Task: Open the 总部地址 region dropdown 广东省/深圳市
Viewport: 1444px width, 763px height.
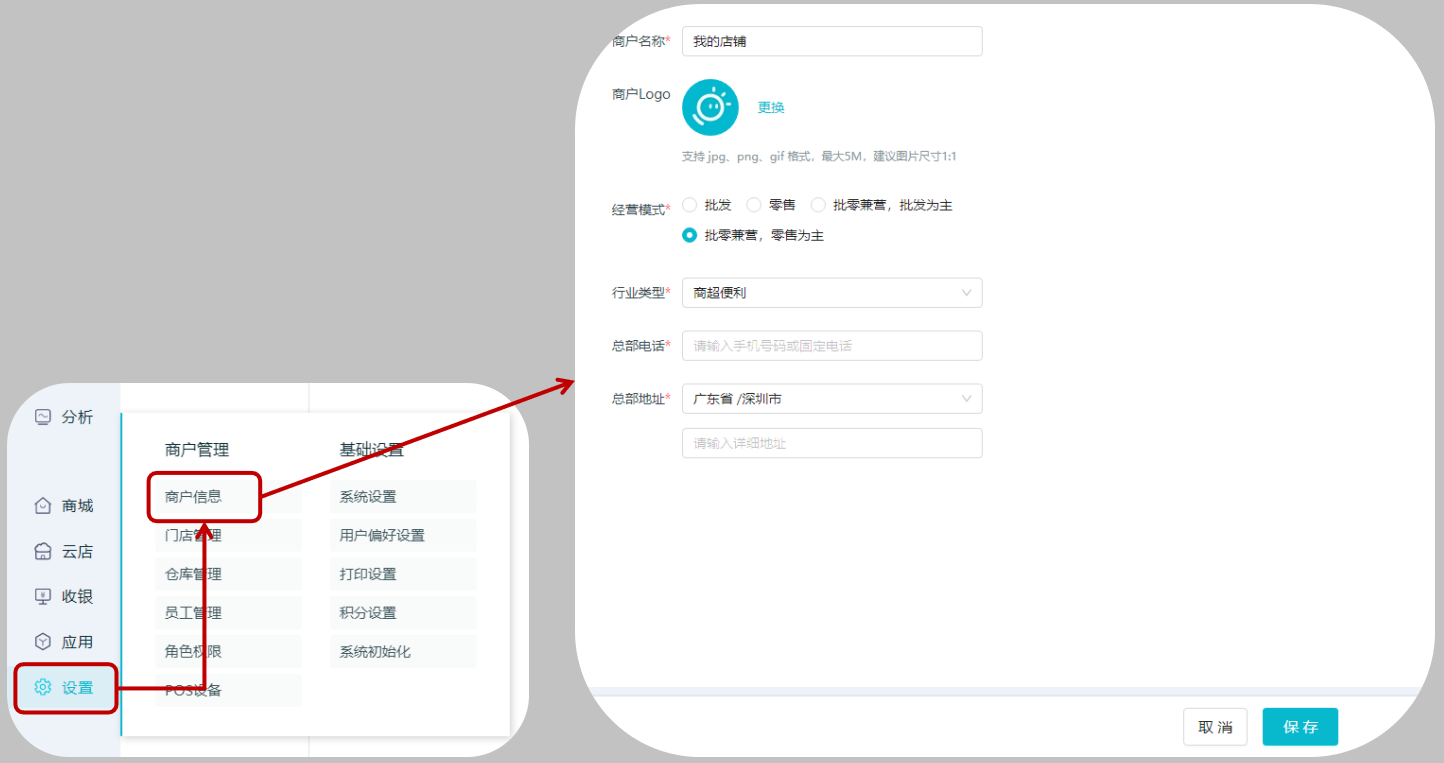Action: (832, 399)
